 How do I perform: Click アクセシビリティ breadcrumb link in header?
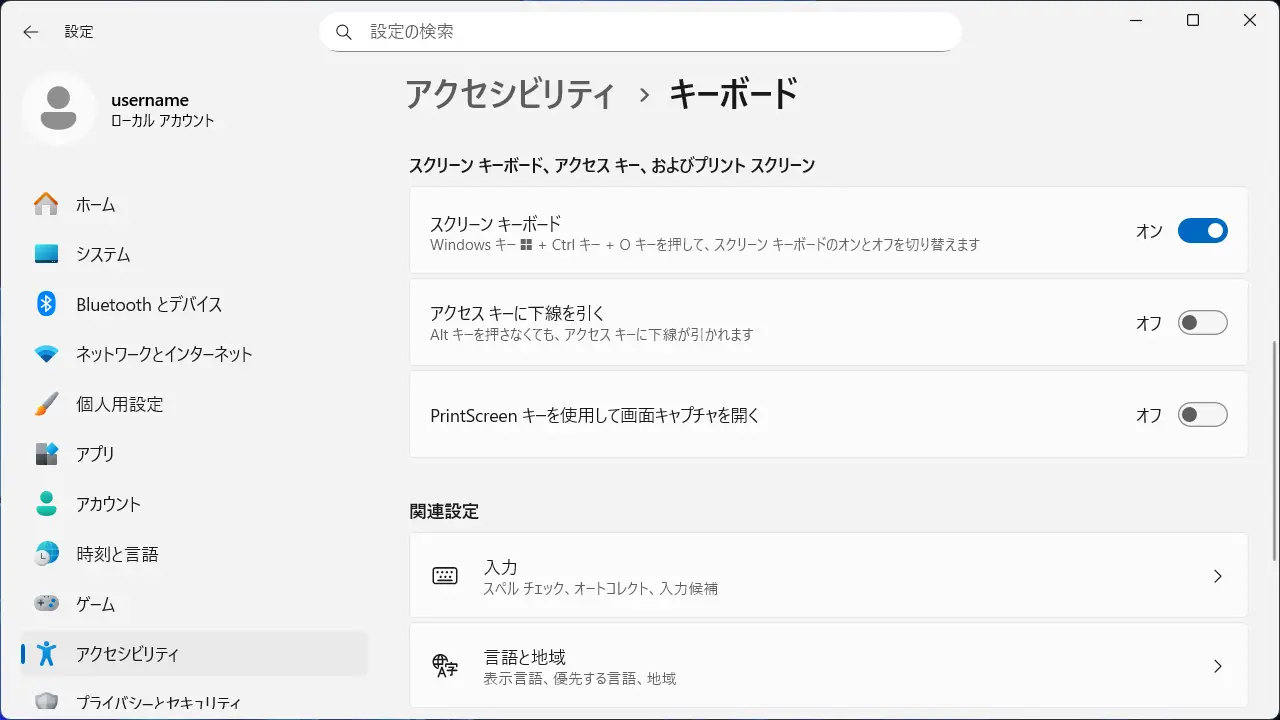tap(510, 94)
